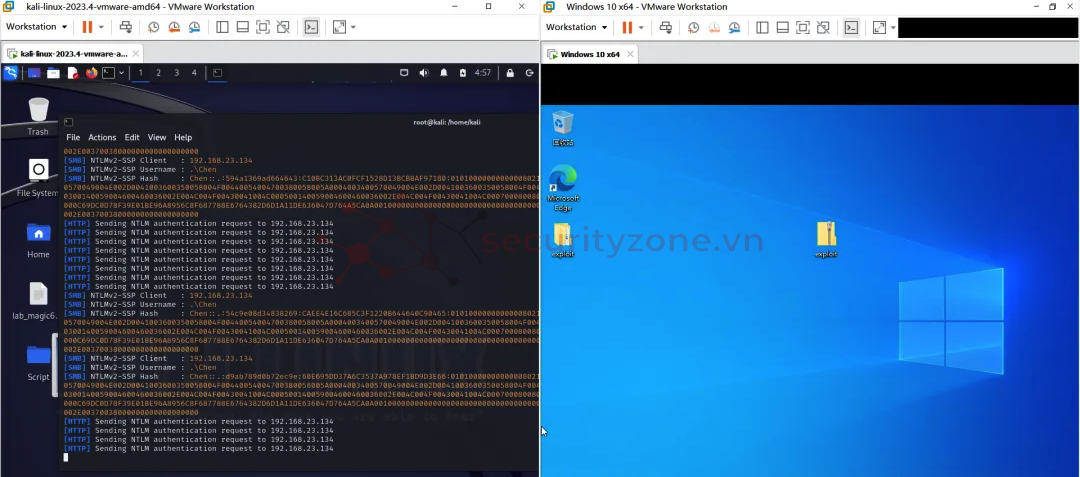Click the root@kali: /home/kali title bar

(x=446, y=123)
